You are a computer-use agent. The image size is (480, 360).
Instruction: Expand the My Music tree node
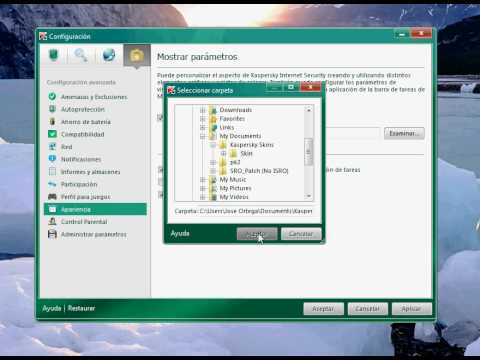[x=202, y=179]
